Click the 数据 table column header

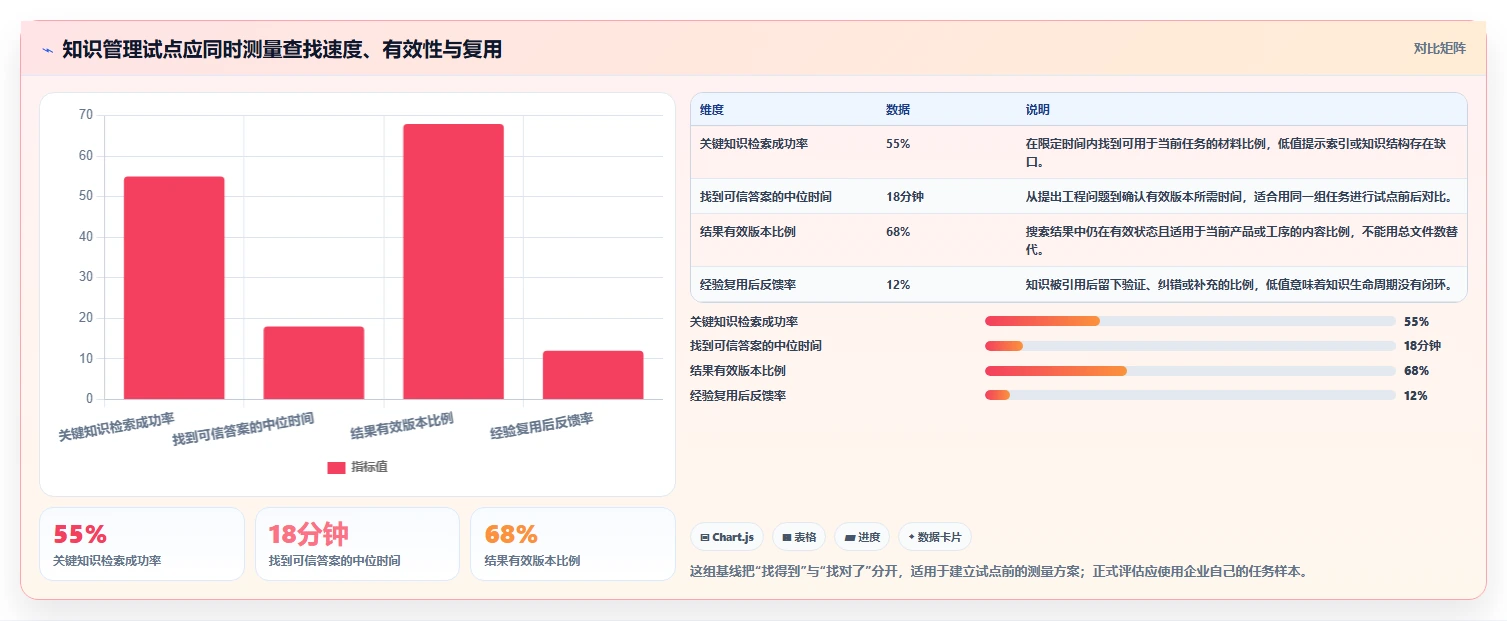pos(898,110)
